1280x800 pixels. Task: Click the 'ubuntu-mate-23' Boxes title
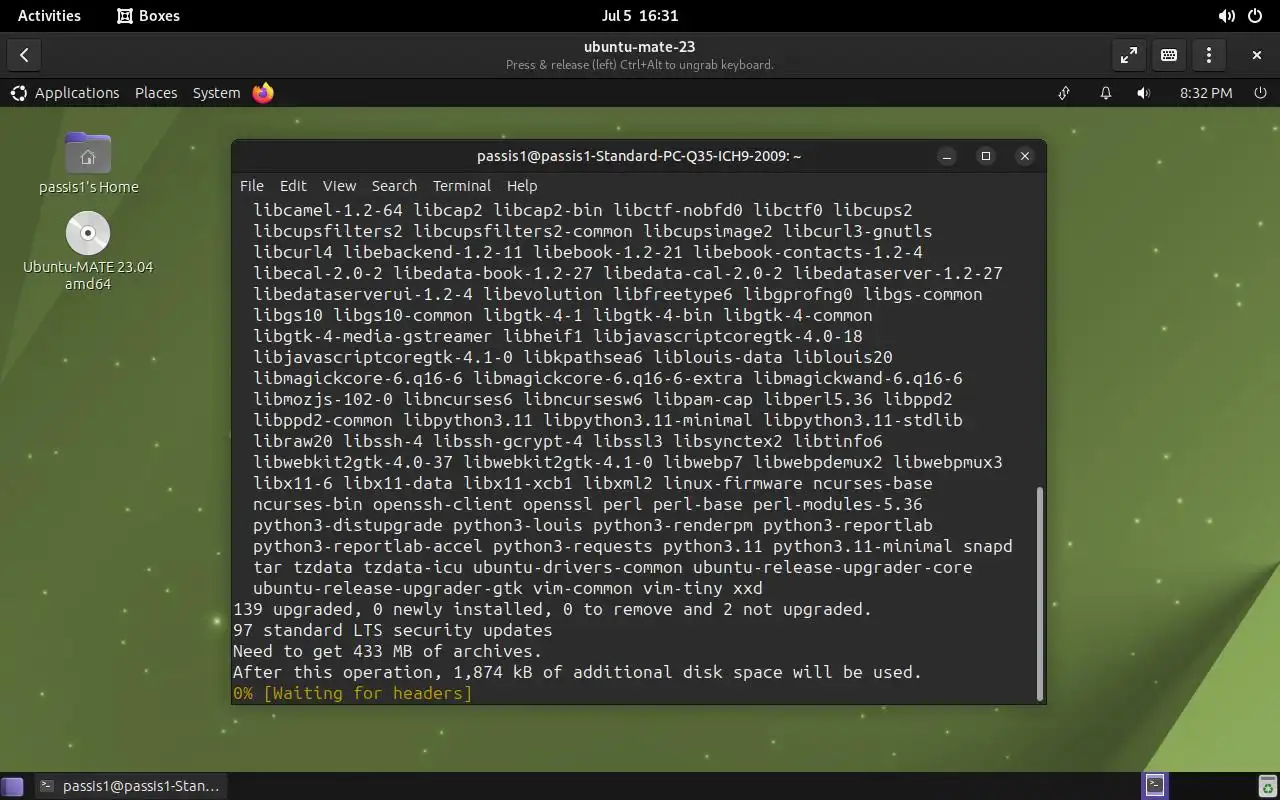pos(640,46)
